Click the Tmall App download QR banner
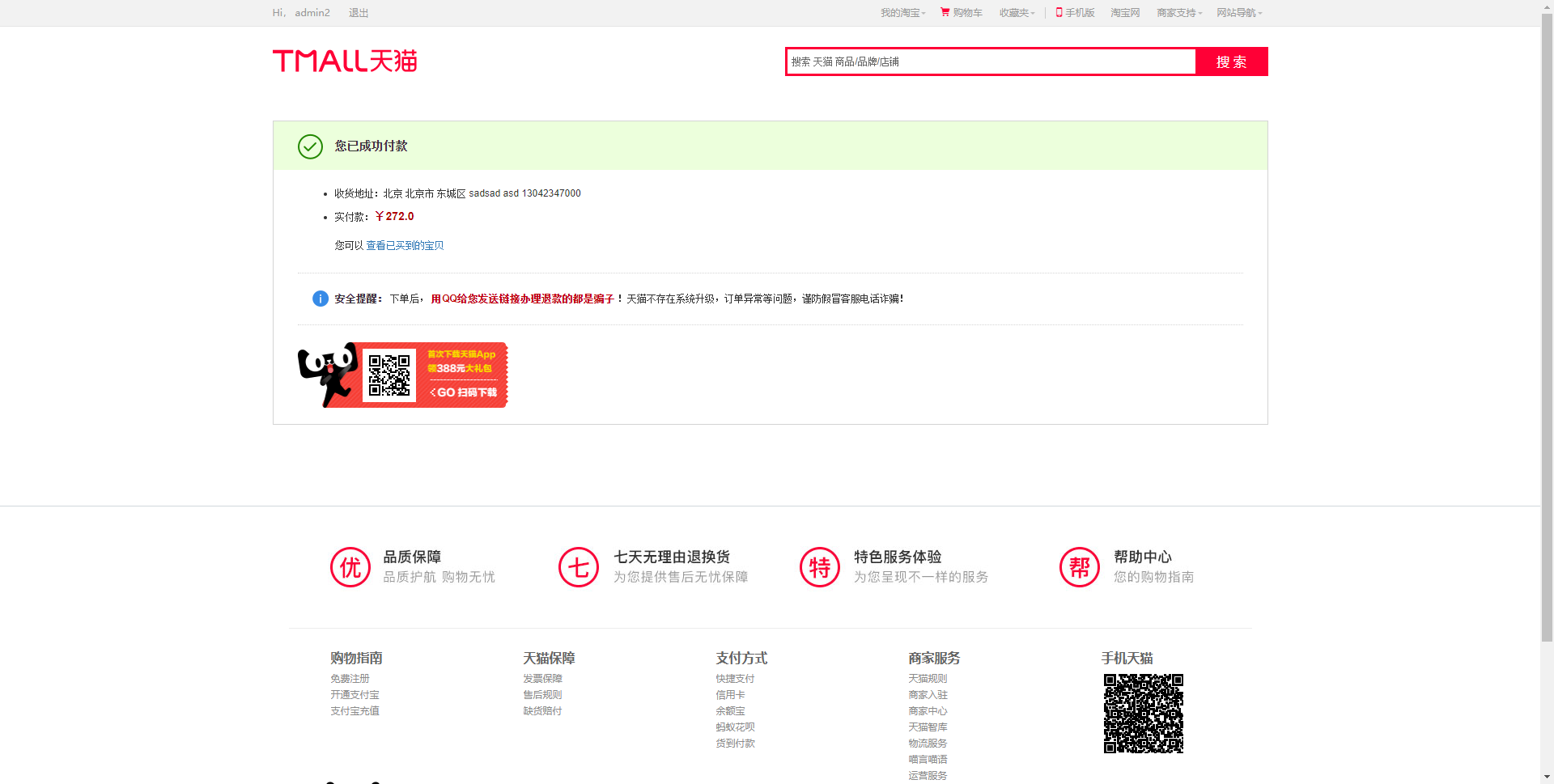 (x=402, y=375)
